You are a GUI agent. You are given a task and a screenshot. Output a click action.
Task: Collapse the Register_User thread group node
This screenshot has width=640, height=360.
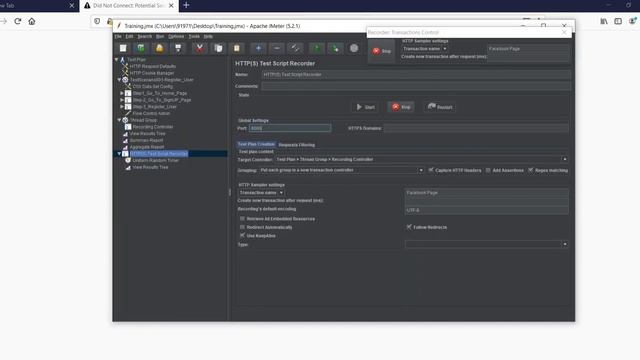pos(119,80)
